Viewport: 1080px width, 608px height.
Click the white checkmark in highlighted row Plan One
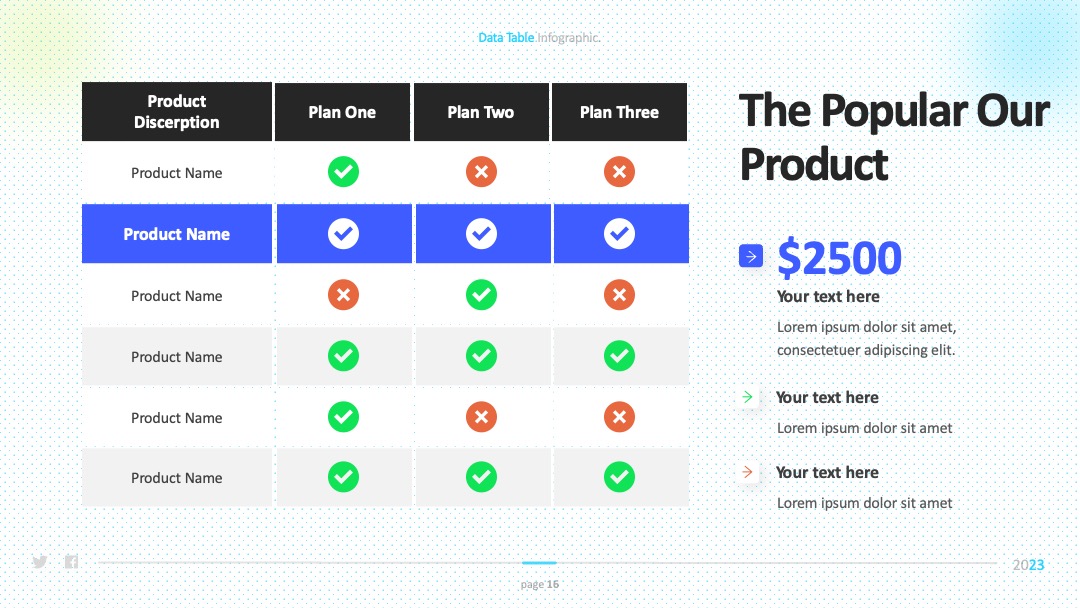click(343, 233)
